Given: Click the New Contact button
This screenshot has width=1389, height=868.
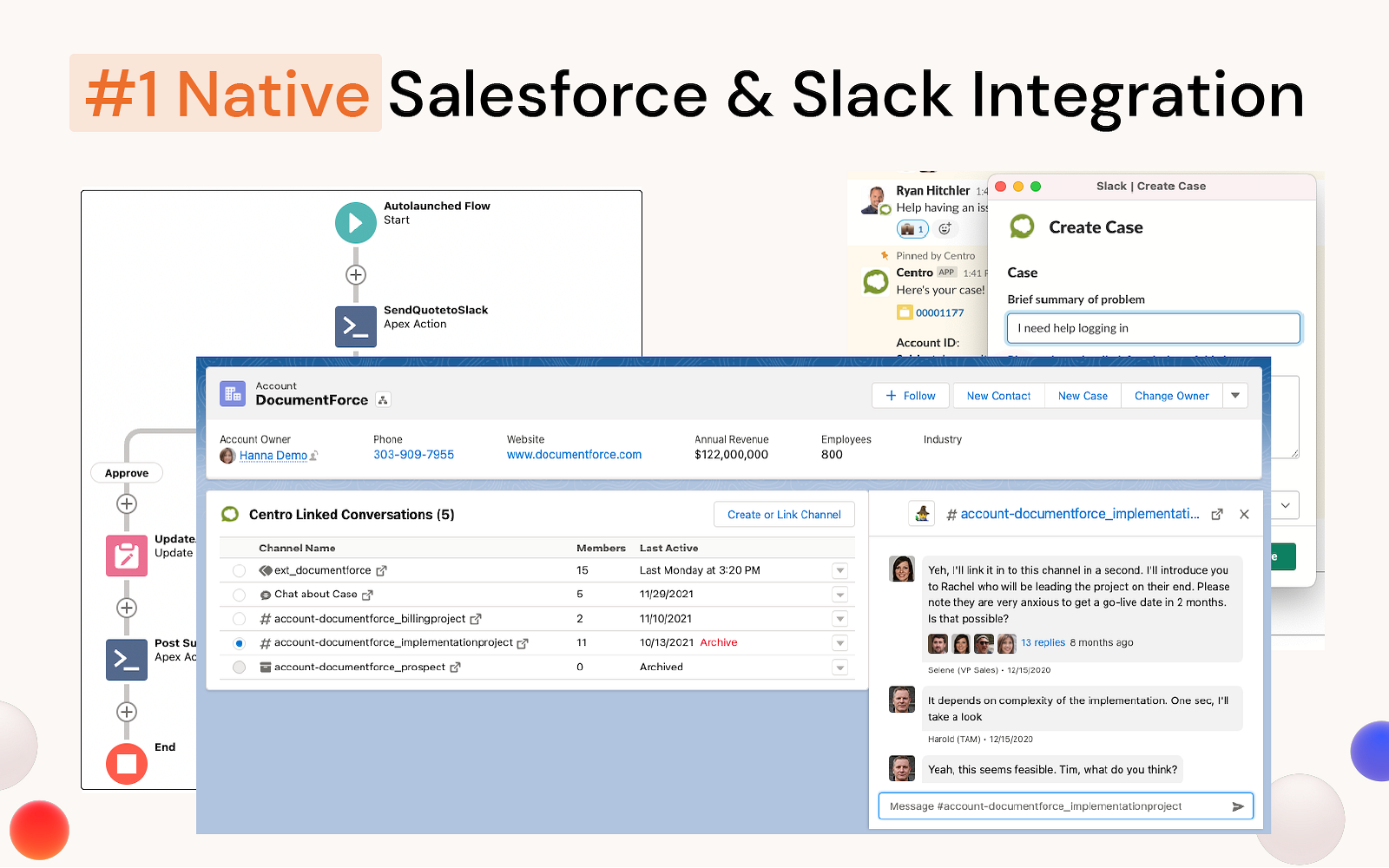Looking at the screenshot, I should 998,396.
